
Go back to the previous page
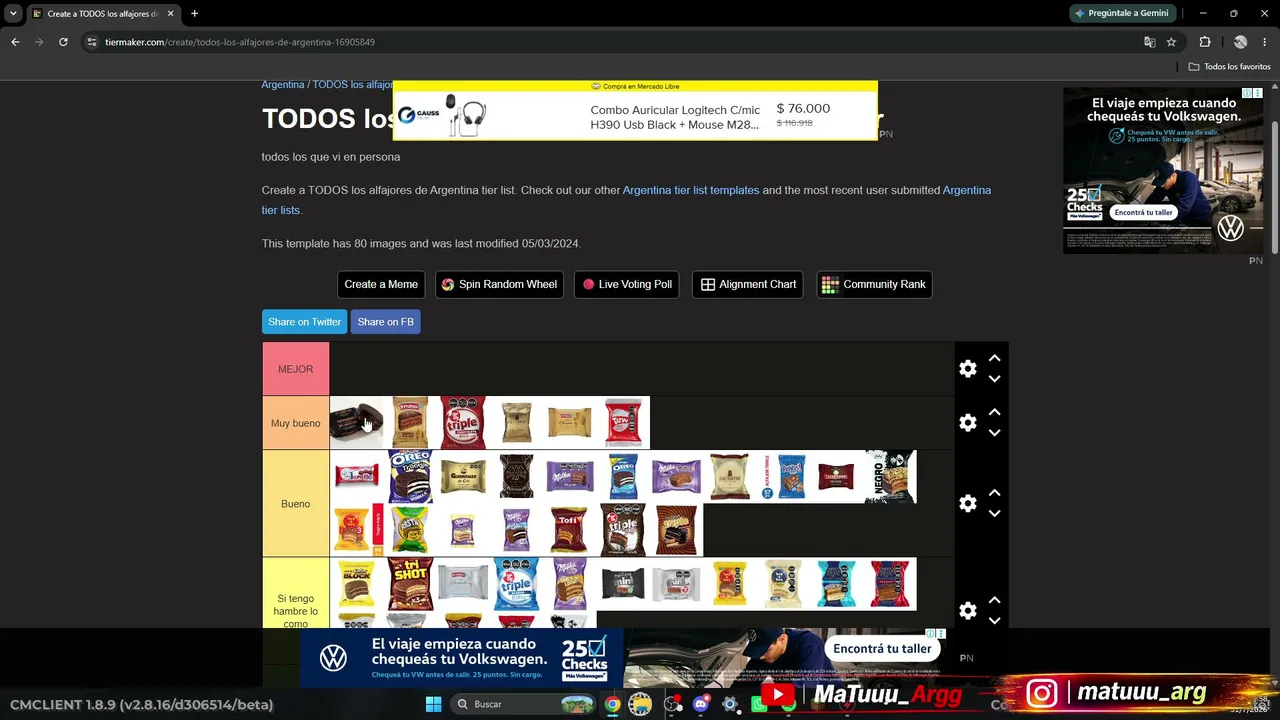point(15,42)
